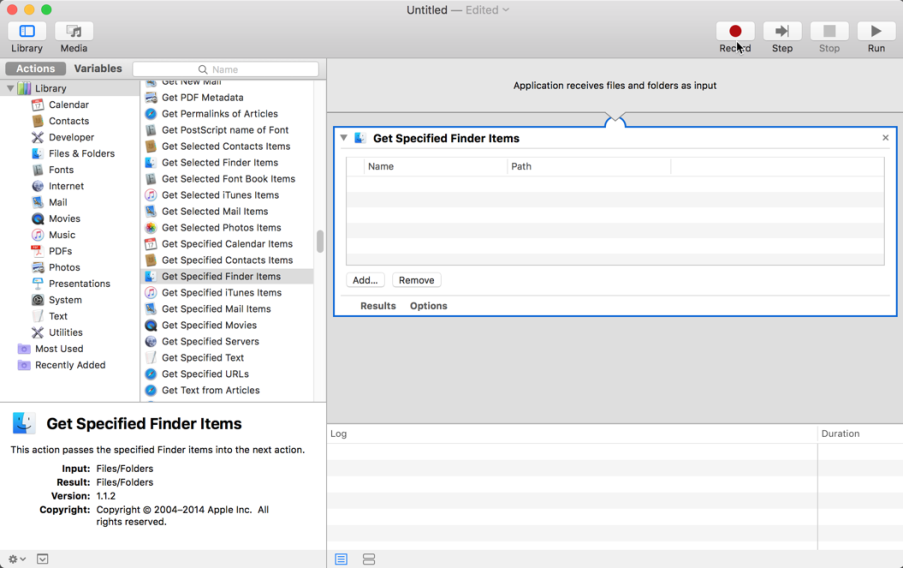The width and height of the screenshot is (903, 568).
Task: Click the Add... button
Action: tap(365, 280)
